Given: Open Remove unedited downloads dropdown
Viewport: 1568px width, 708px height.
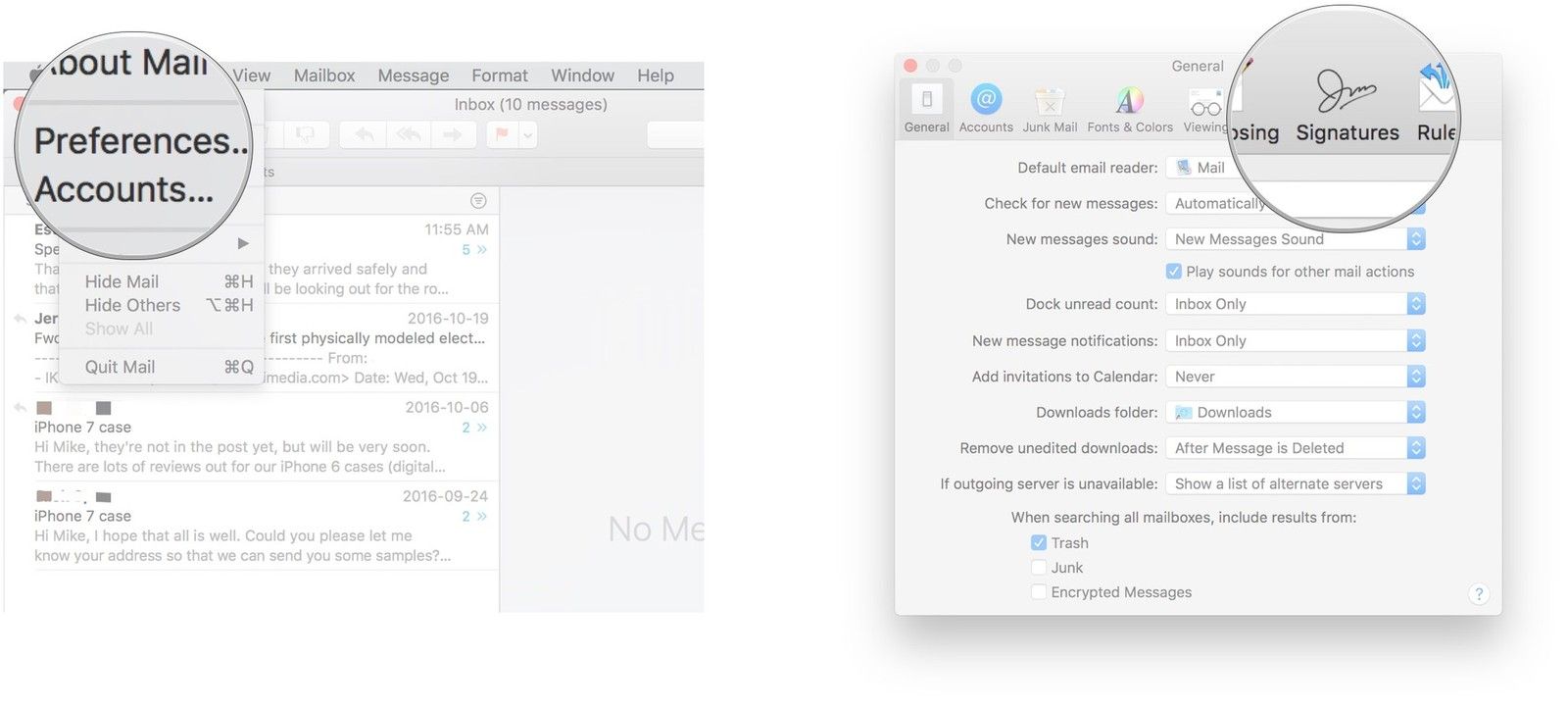Looking at the screenshot, I should [1295, 448].
